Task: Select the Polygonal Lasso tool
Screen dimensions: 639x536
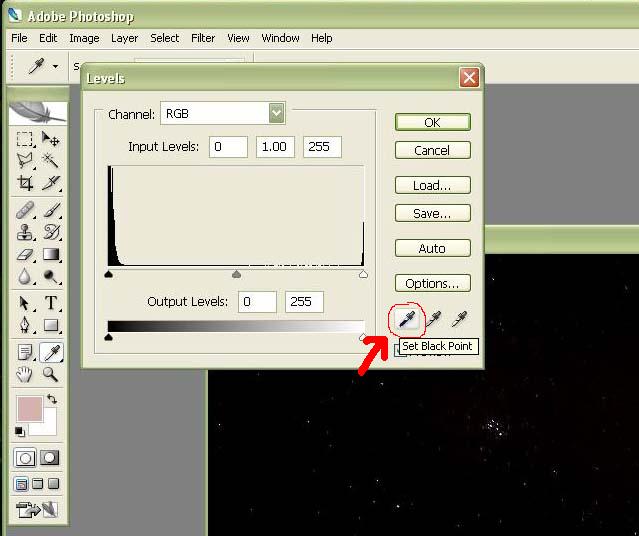Action: 25,161
